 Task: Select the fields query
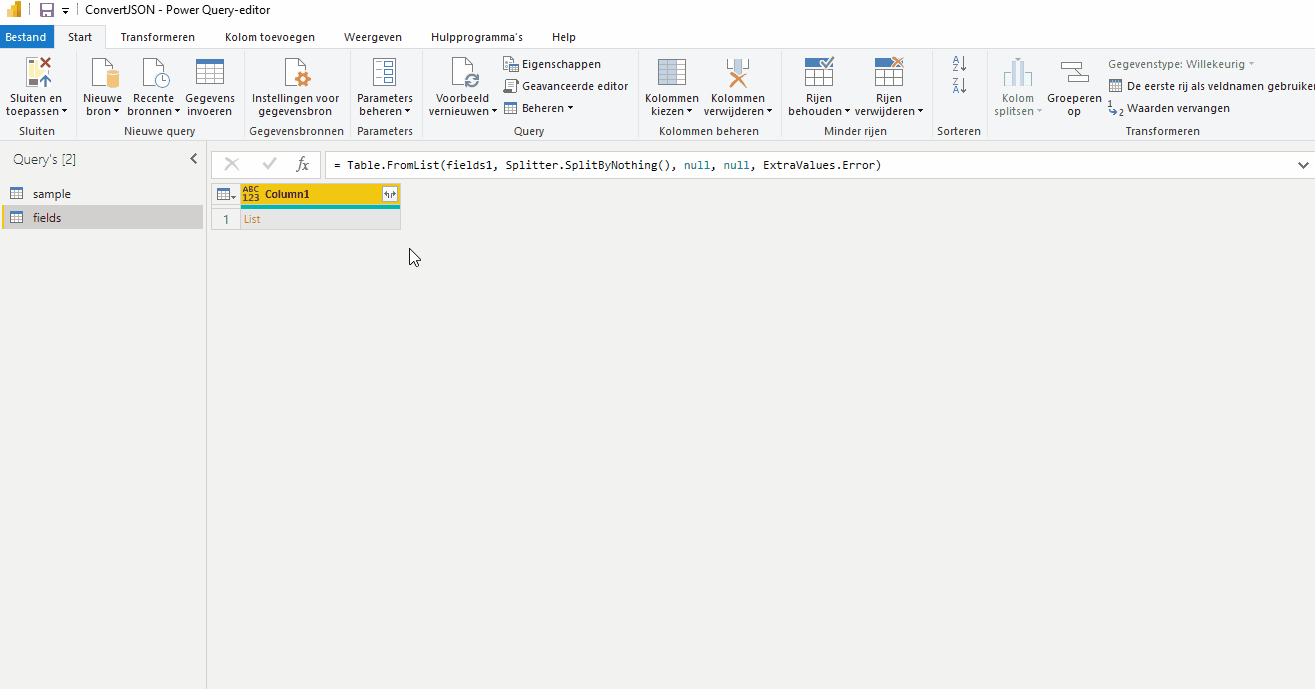point(102,217)
